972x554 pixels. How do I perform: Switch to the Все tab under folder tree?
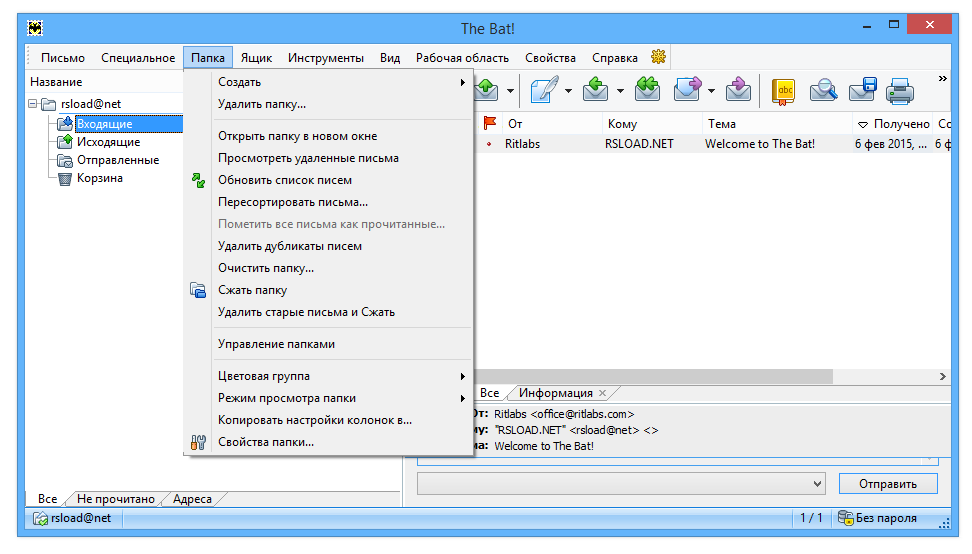(x=47, y=499)
